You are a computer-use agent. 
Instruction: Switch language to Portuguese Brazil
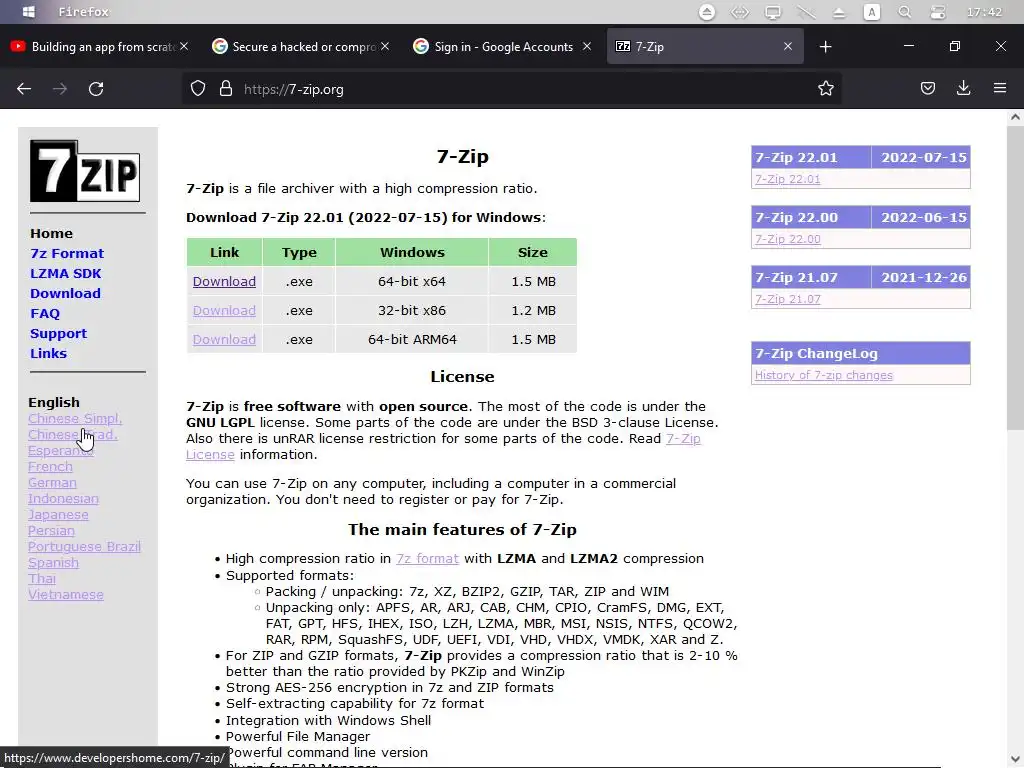84,547
